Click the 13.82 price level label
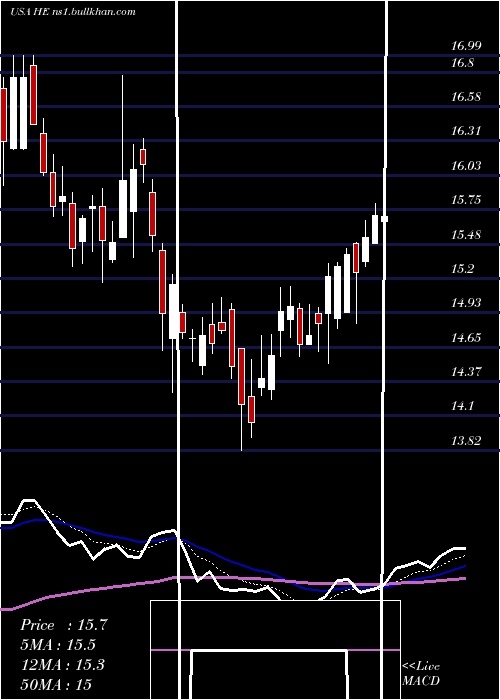 (x=466, y=441)
